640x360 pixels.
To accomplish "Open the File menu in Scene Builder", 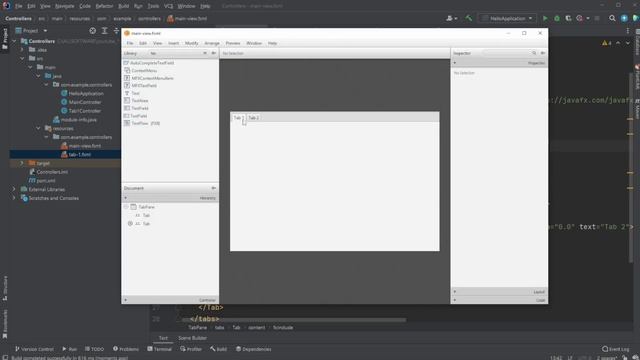I will (130, 43).
